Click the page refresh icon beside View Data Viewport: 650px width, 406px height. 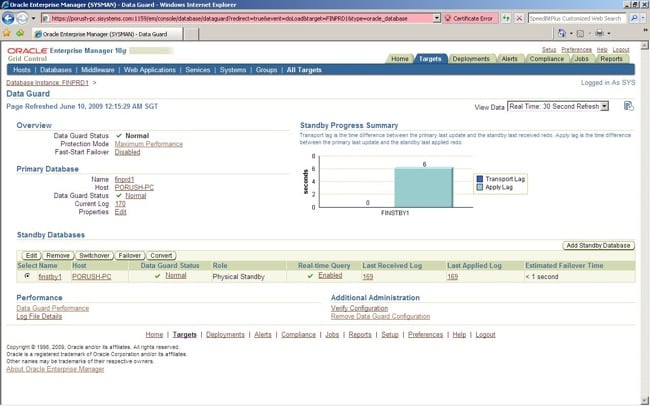(628, 106)
